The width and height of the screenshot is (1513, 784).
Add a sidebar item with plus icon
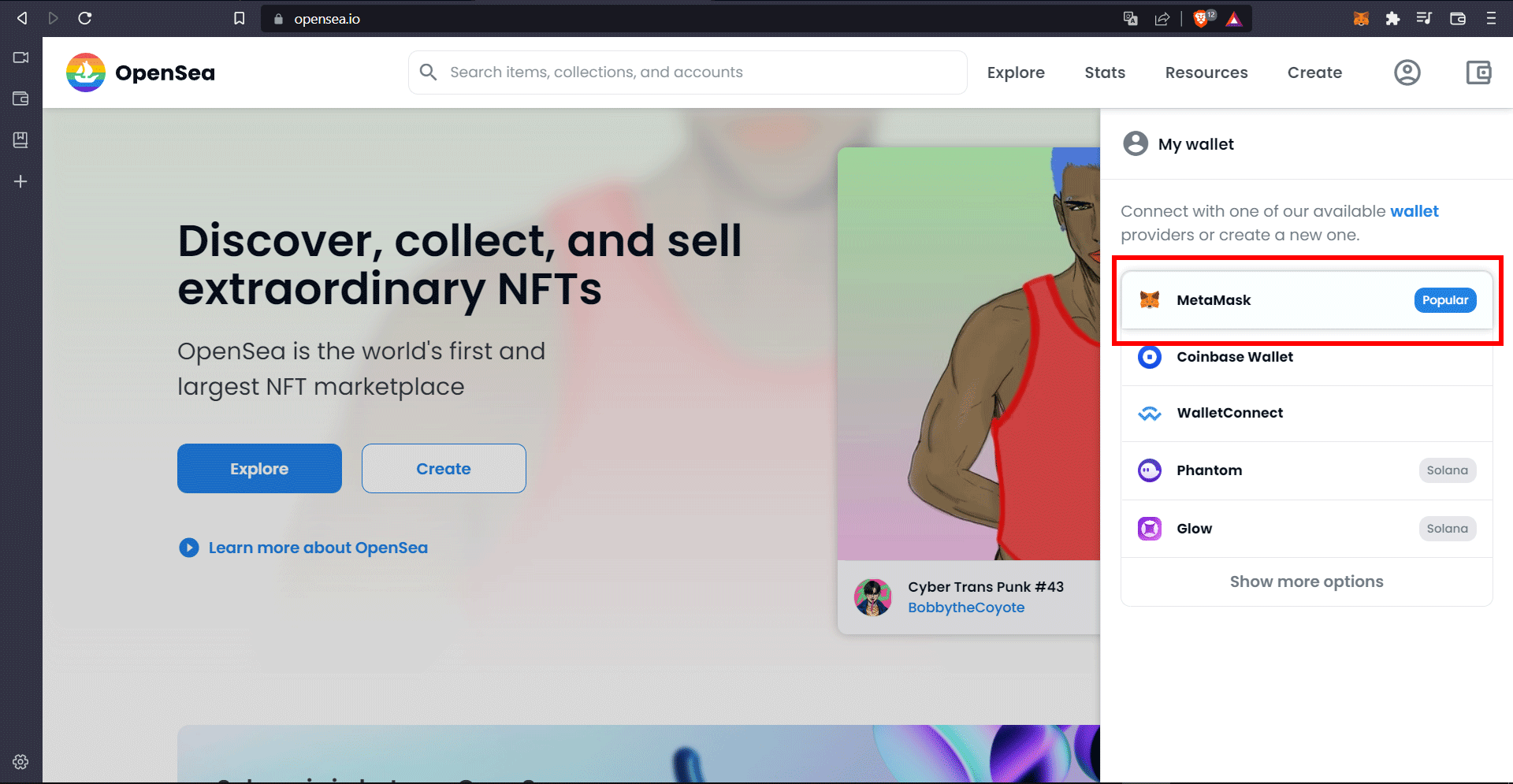(x=21, y=181)
